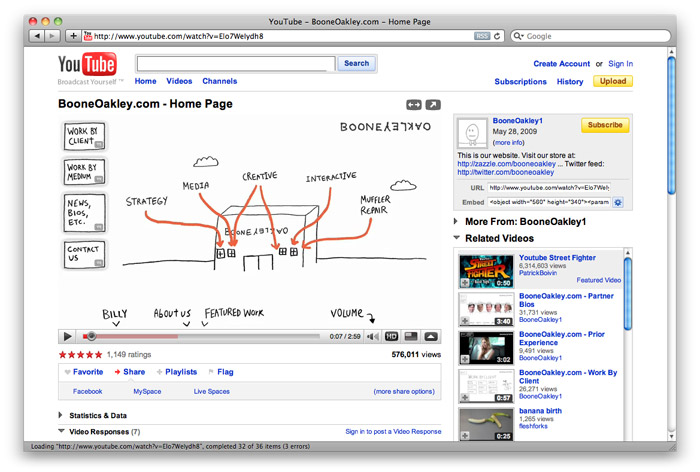Viewport: 700px width, 472px height.
Task: Toggle HD quality on the player
Action: pos(392,336)
